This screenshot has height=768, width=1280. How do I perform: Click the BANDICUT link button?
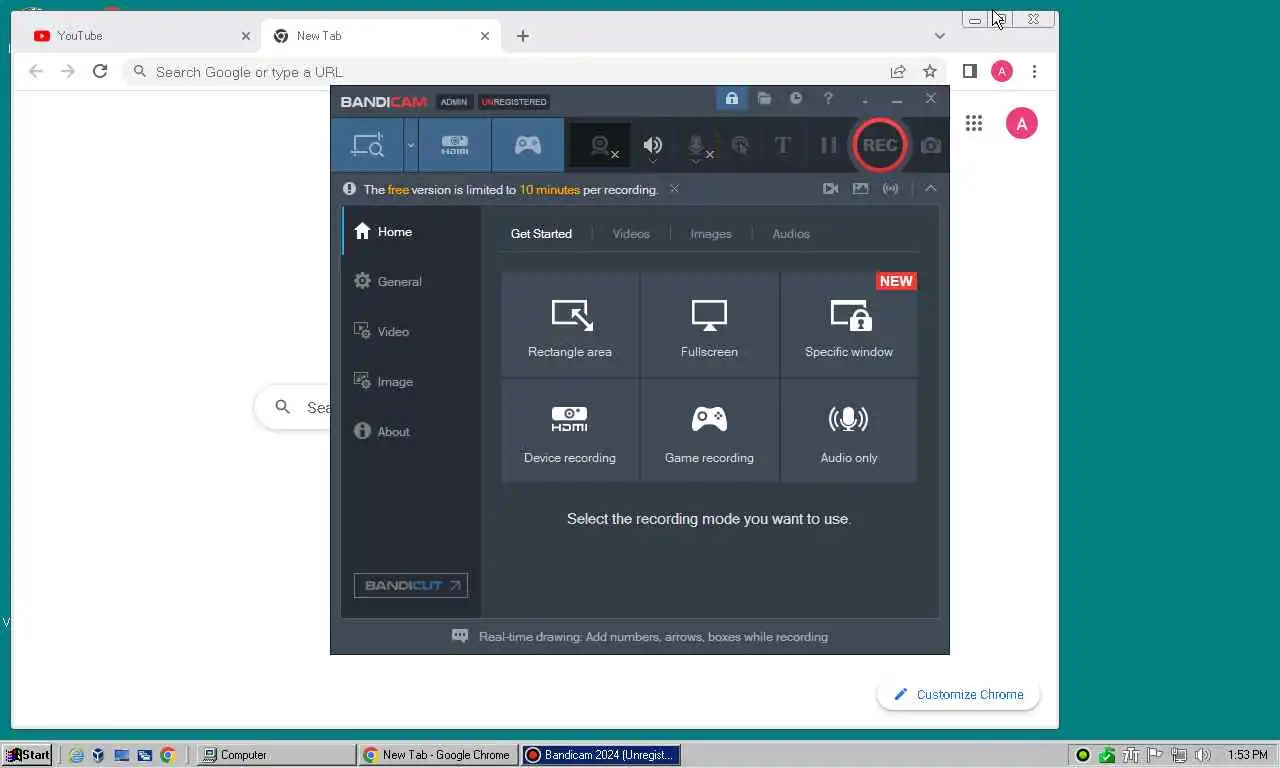pyautogui.click(x=410, y=585)
